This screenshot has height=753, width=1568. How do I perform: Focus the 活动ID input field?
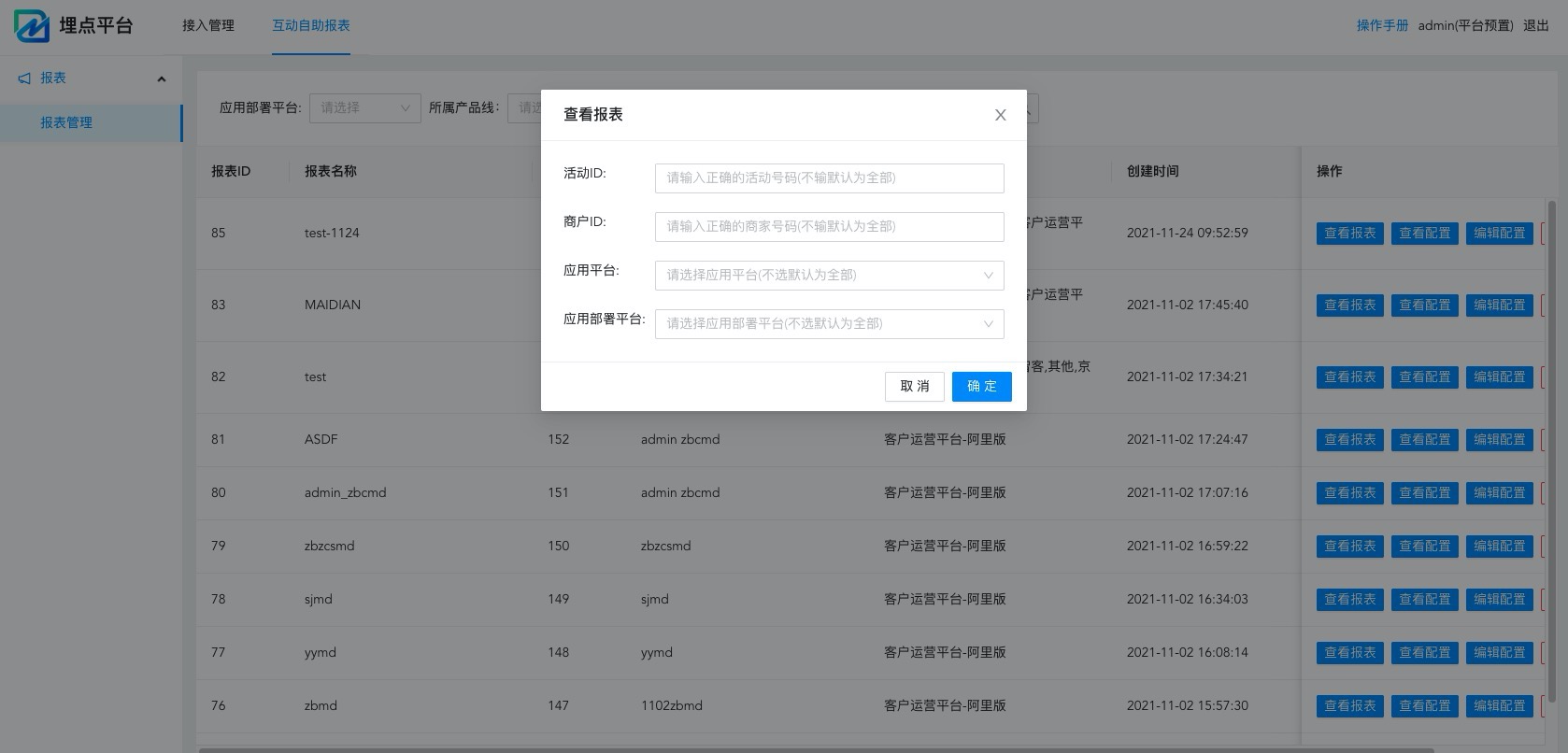pos(829,178)
